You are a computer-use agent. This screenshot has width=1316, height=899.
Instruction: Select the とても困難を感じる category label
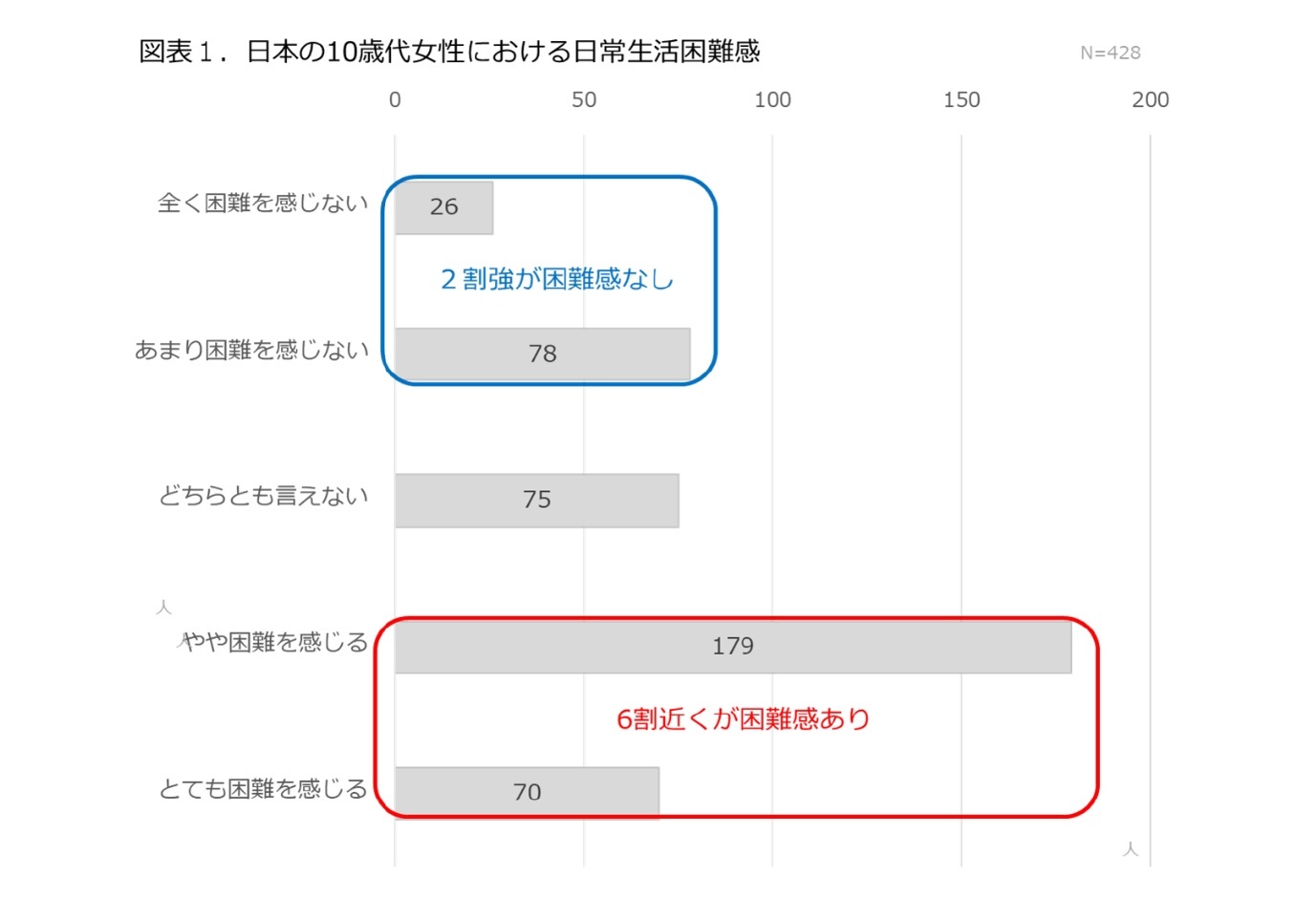[x=263, y=789]
